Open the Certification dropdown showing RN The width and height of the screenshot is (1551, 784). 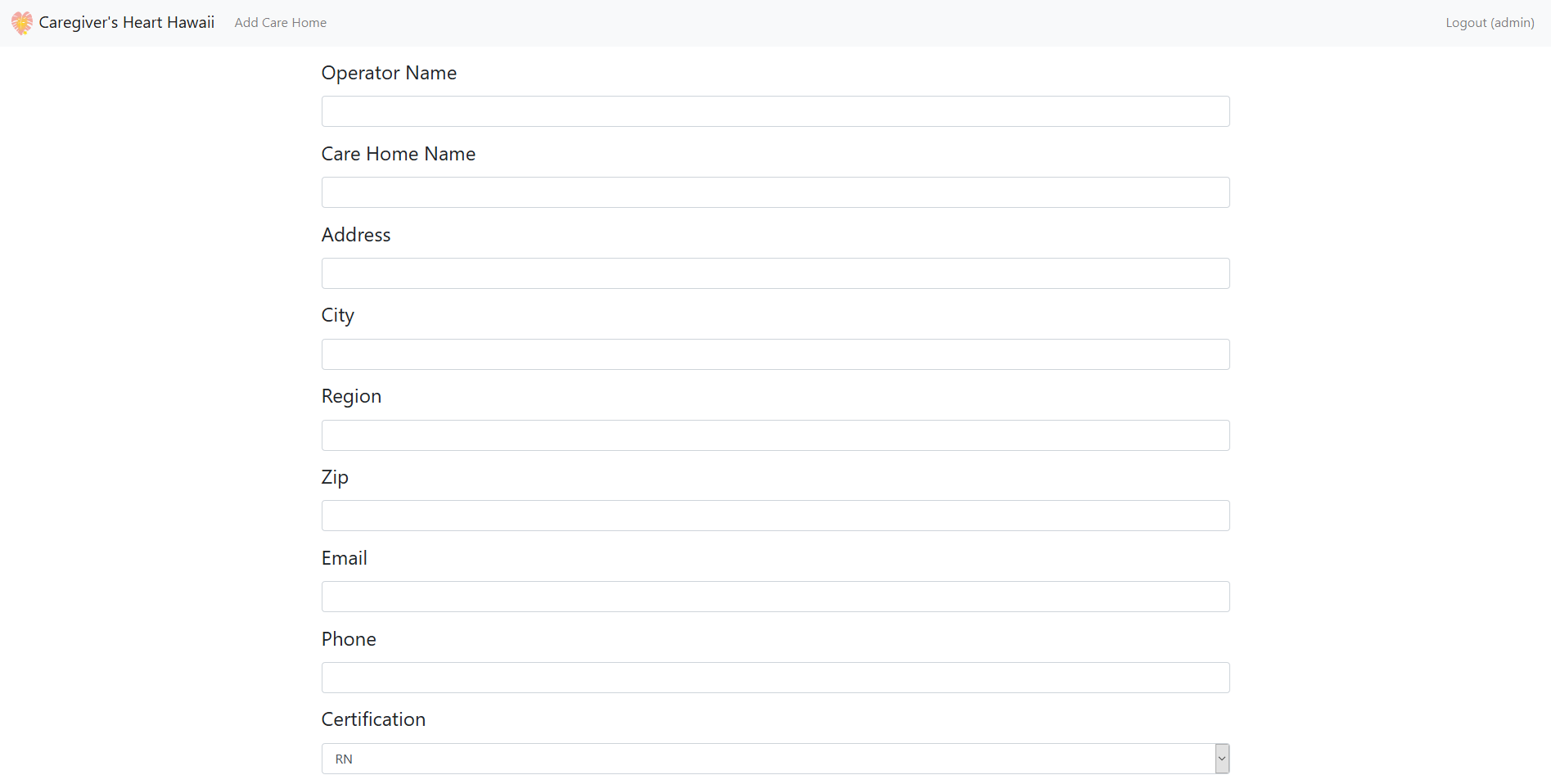[x=775, y=759]
